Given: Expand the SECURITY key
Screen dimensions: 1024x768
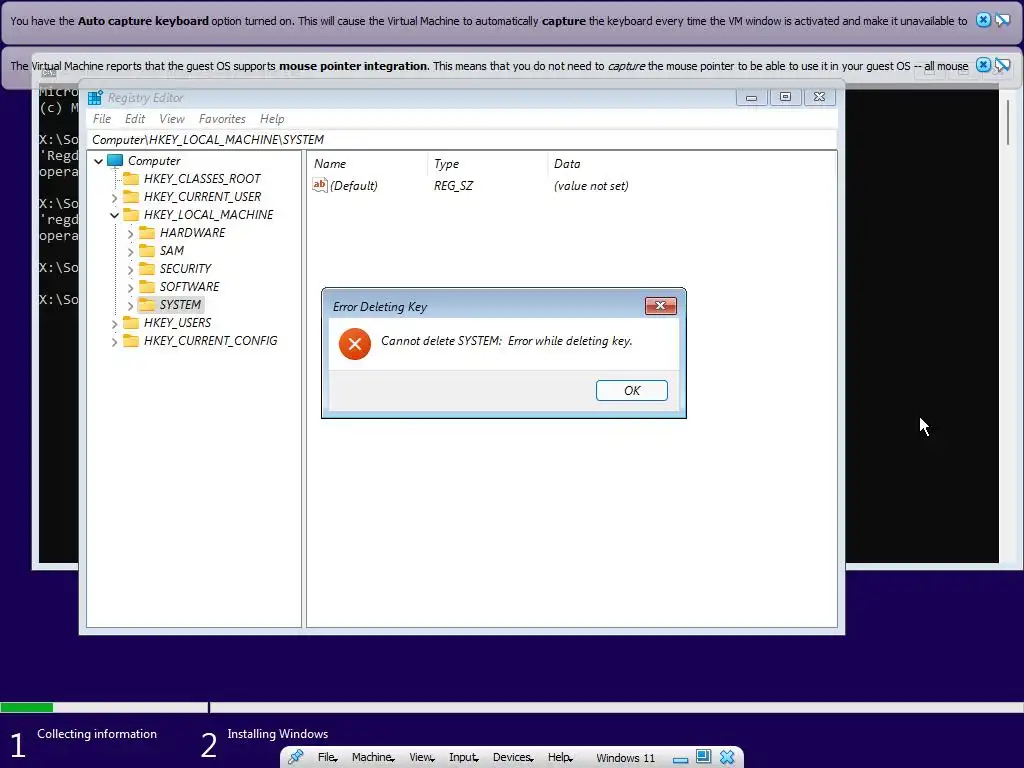Looking at the screenshot, I should (130, 269).
